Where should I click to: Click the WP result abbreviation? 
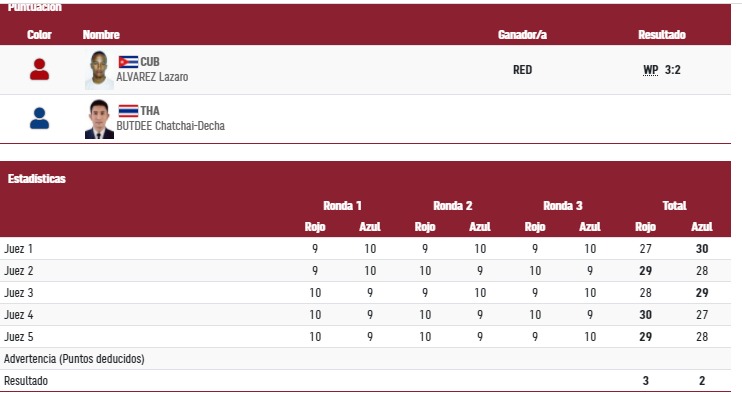point(651,70)
